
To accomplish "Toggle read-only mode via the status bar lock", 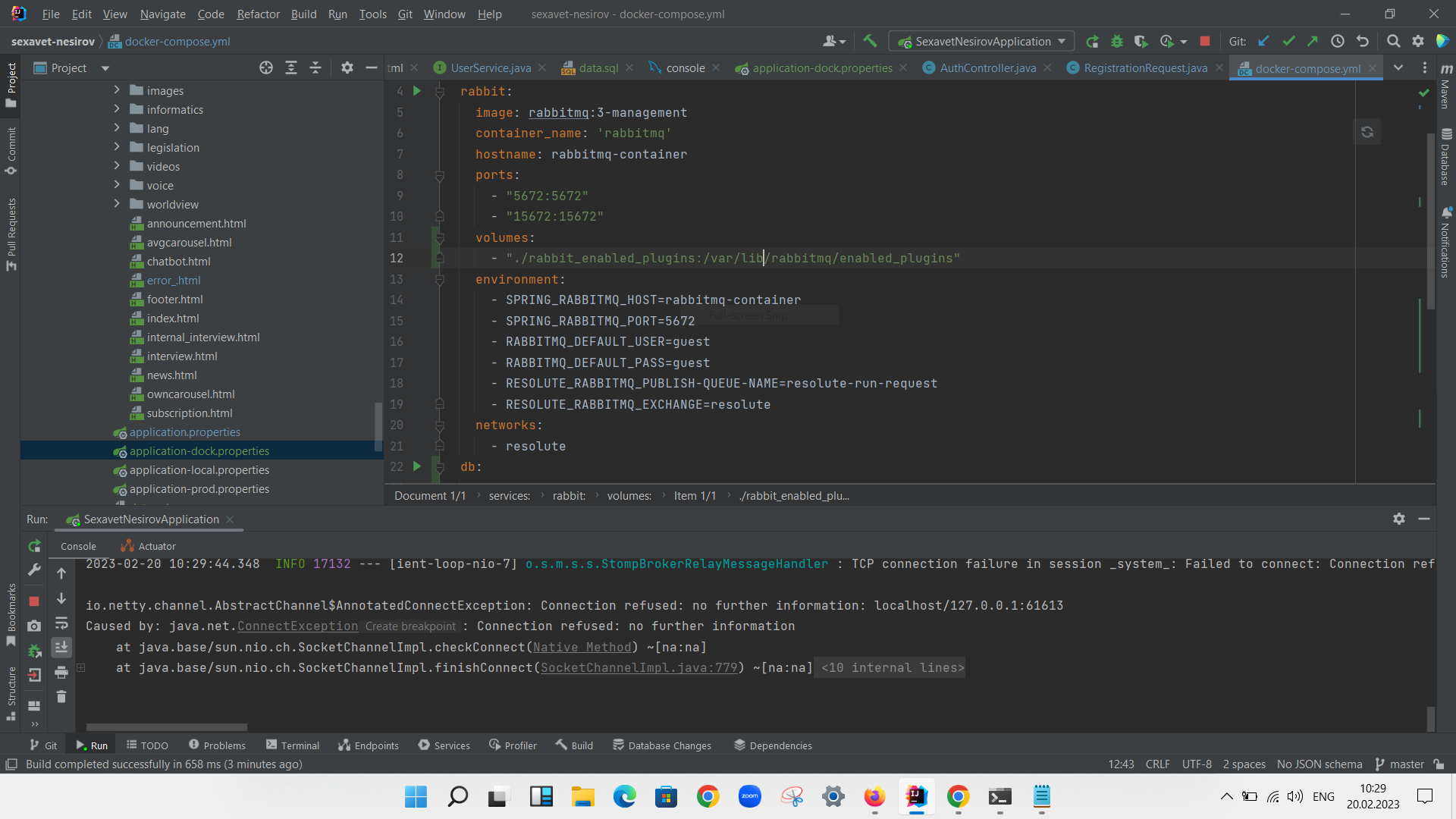I will pyautogui.click(x=1440, y=764).
